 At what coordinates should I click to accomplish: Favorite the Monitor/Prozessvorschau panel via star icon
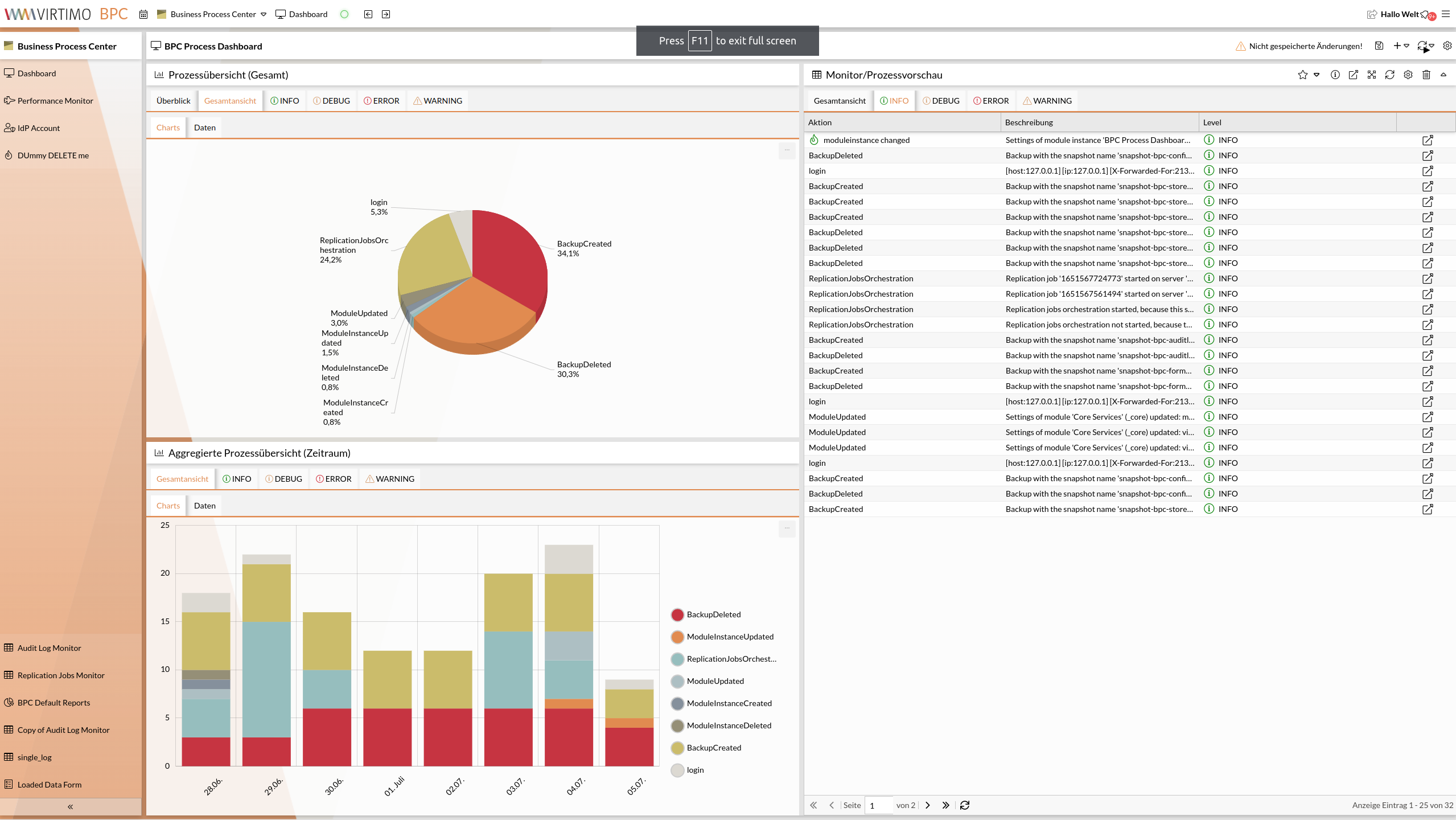(1302, 75)
